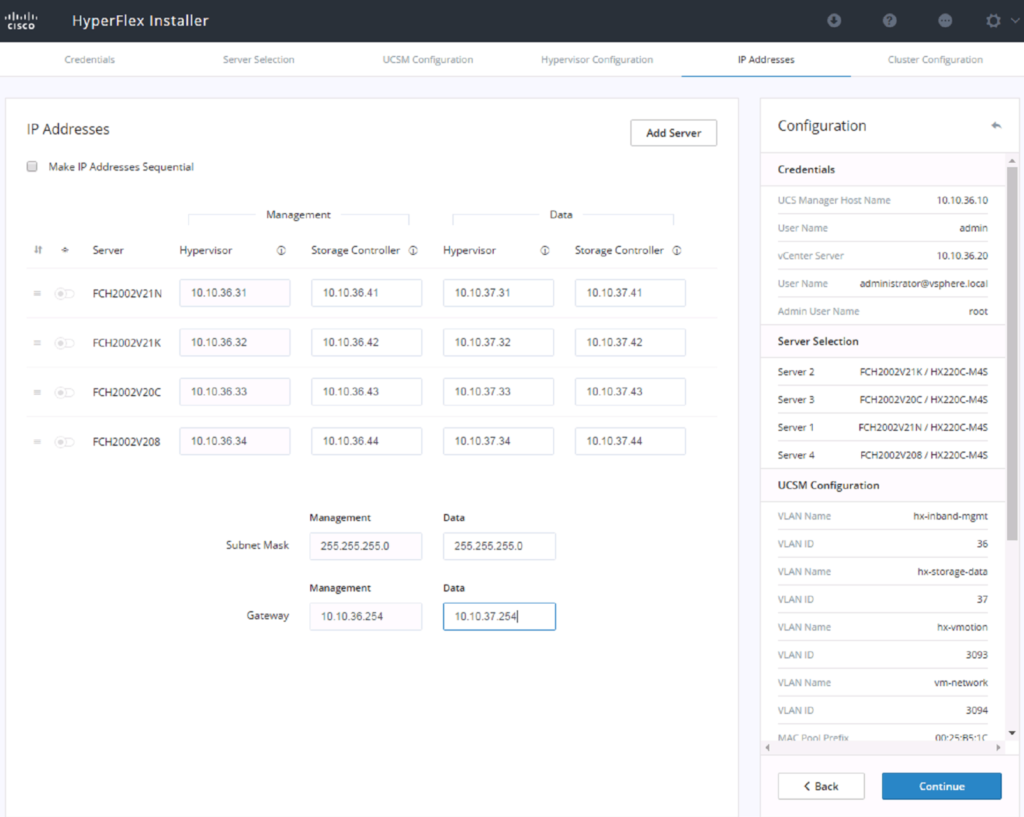Click the 10.10.36.43 storage controller field
The image size is (1024, 817).
pos(366,392)
